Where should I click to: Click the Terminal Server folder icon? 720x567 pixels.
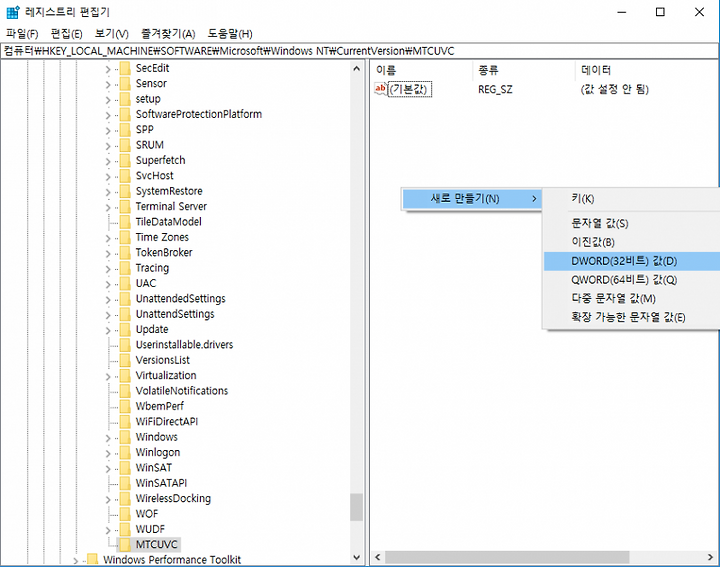click(125, 207)
